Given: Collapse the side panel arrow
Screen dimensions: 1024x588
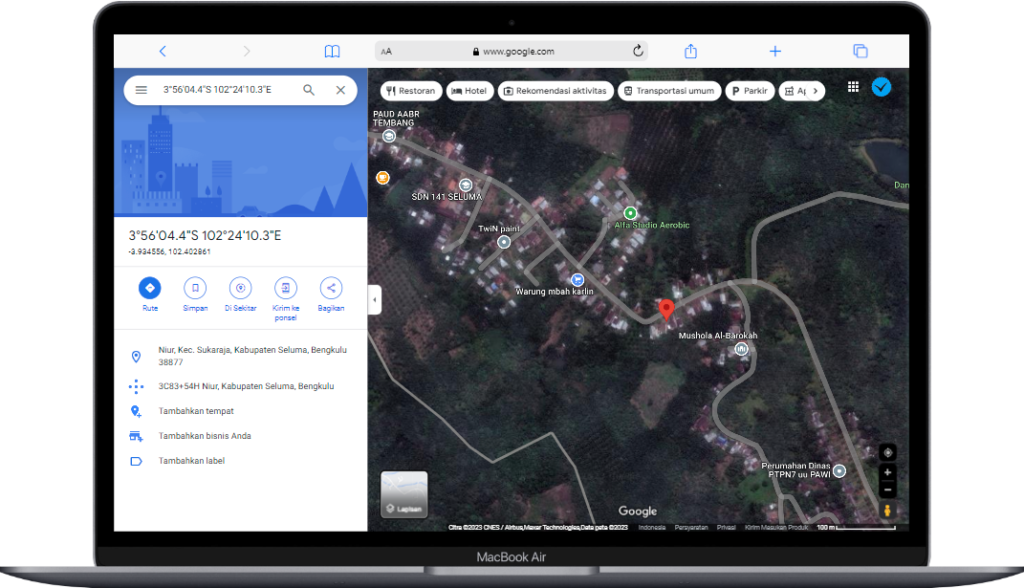Looking at the screenshot, I should click(x=374, y=300).
